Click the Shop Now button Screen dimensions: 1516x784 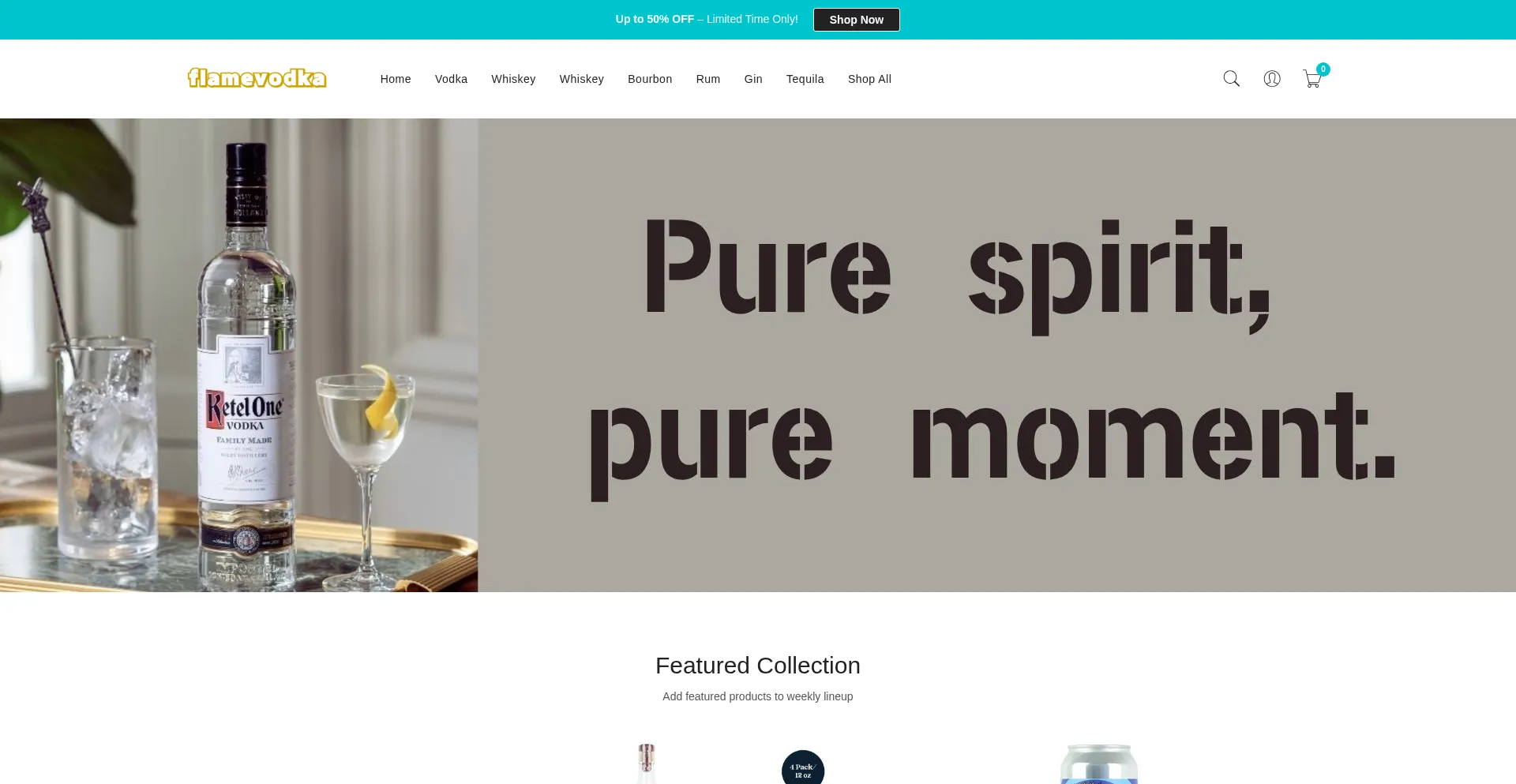pyautogui.click(x=856, y=20)
